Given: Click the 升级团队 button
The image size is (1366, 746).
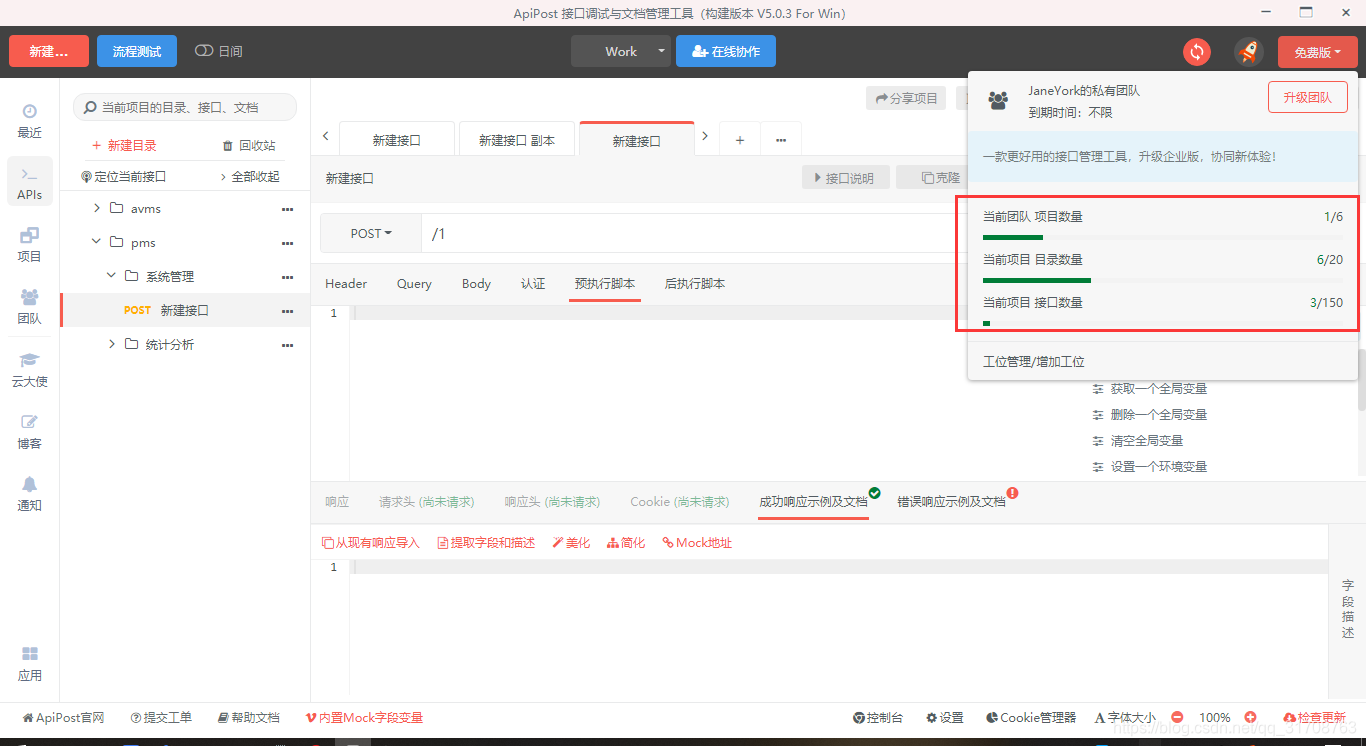Looking at the screenshot, I should coord(1308,97).
